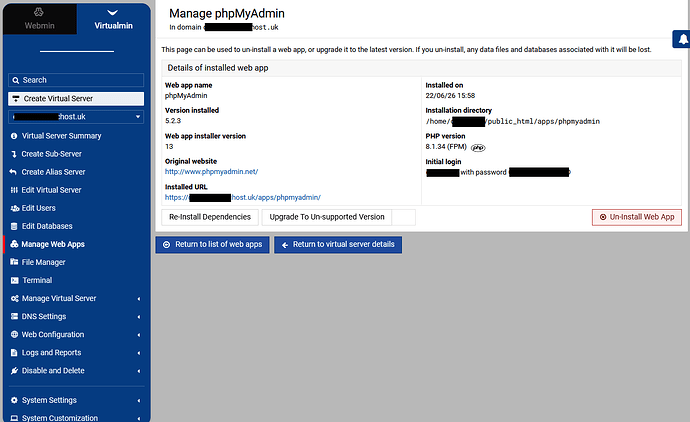Expand Logs and Reports submenu arrow
The height and width of the screenshot is (422, 690).
click(139, 353)
